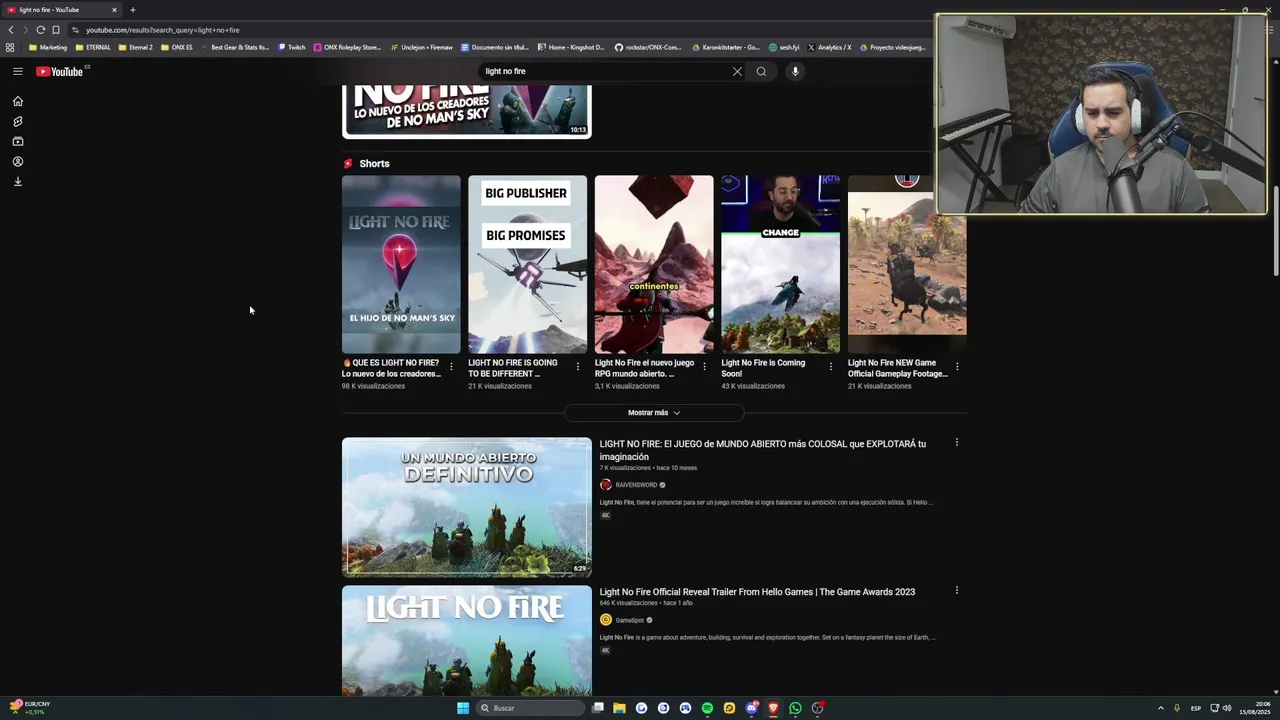Go to the YouTube logo home link
This screenshot has height=720, width=1280.
pyautogui.click(x=60, y=71)
